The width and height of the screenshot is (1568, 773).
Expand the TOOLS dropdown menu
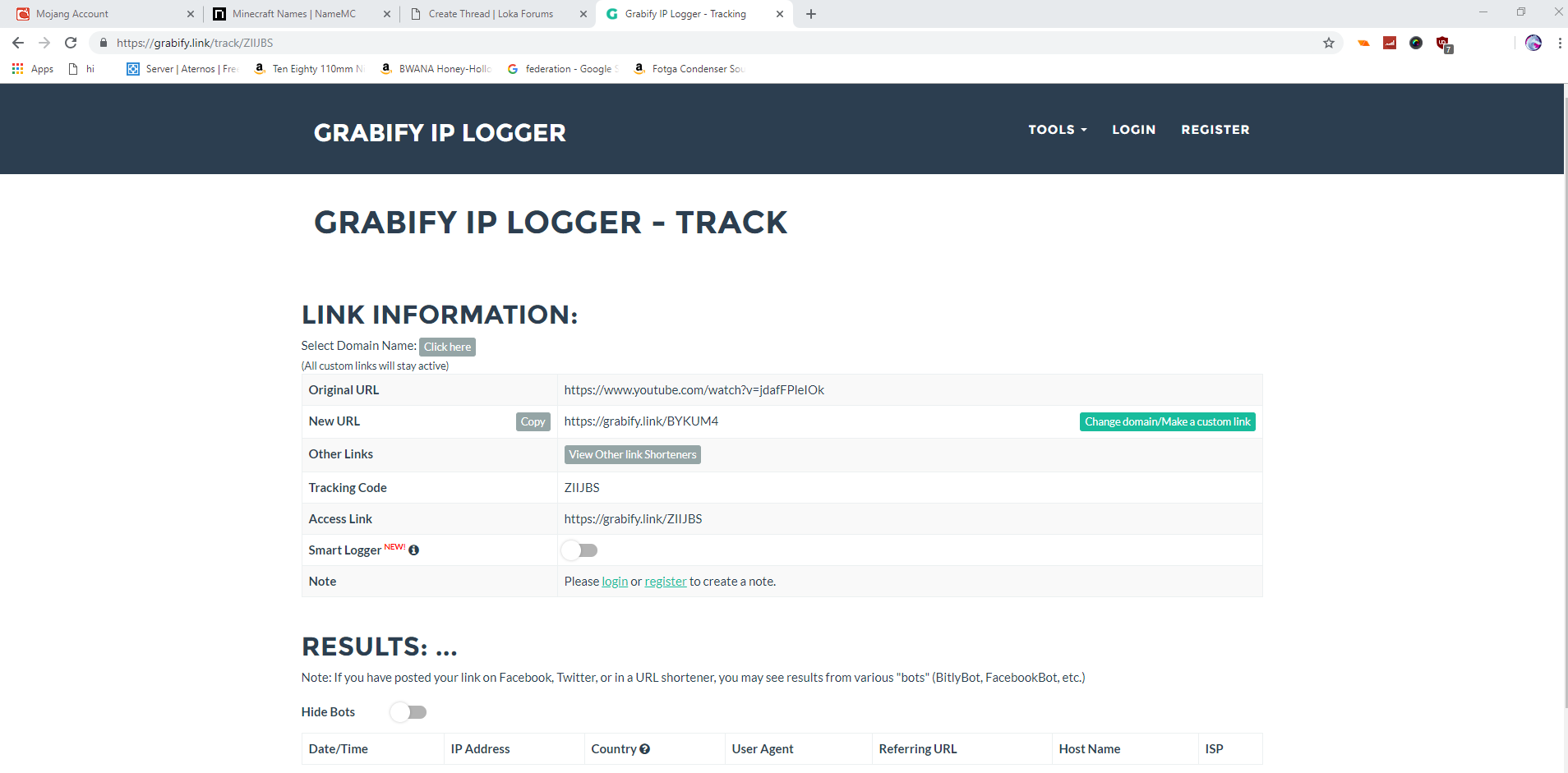point(1057,130)
